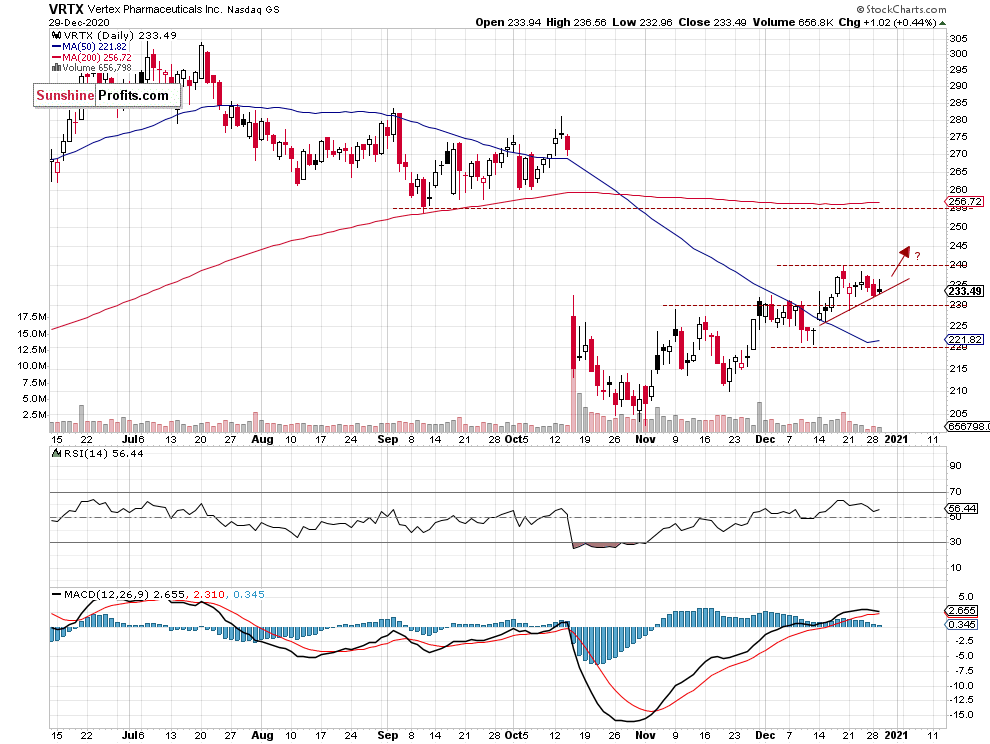Click the Close 233.49 value in the header
Image resolution: width=990 pixels, height=744 pixels.
[712, 22]
